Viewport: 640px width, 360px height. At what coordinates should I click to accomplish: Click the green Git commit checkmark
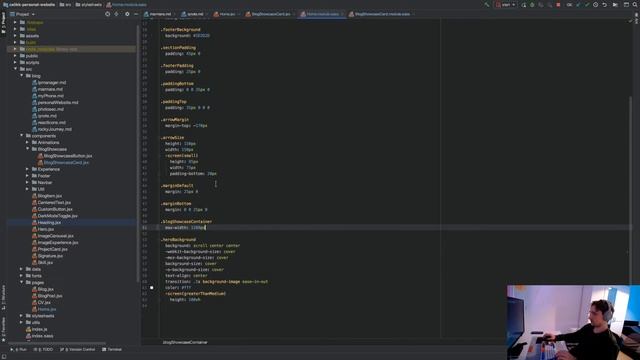click(587, 4)
